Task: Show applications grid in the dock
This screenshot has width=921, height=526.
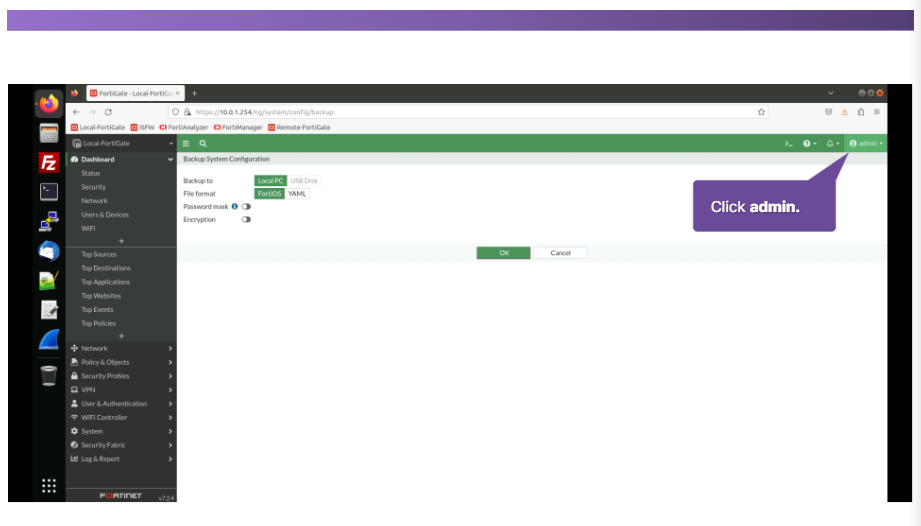Action: 49,485
